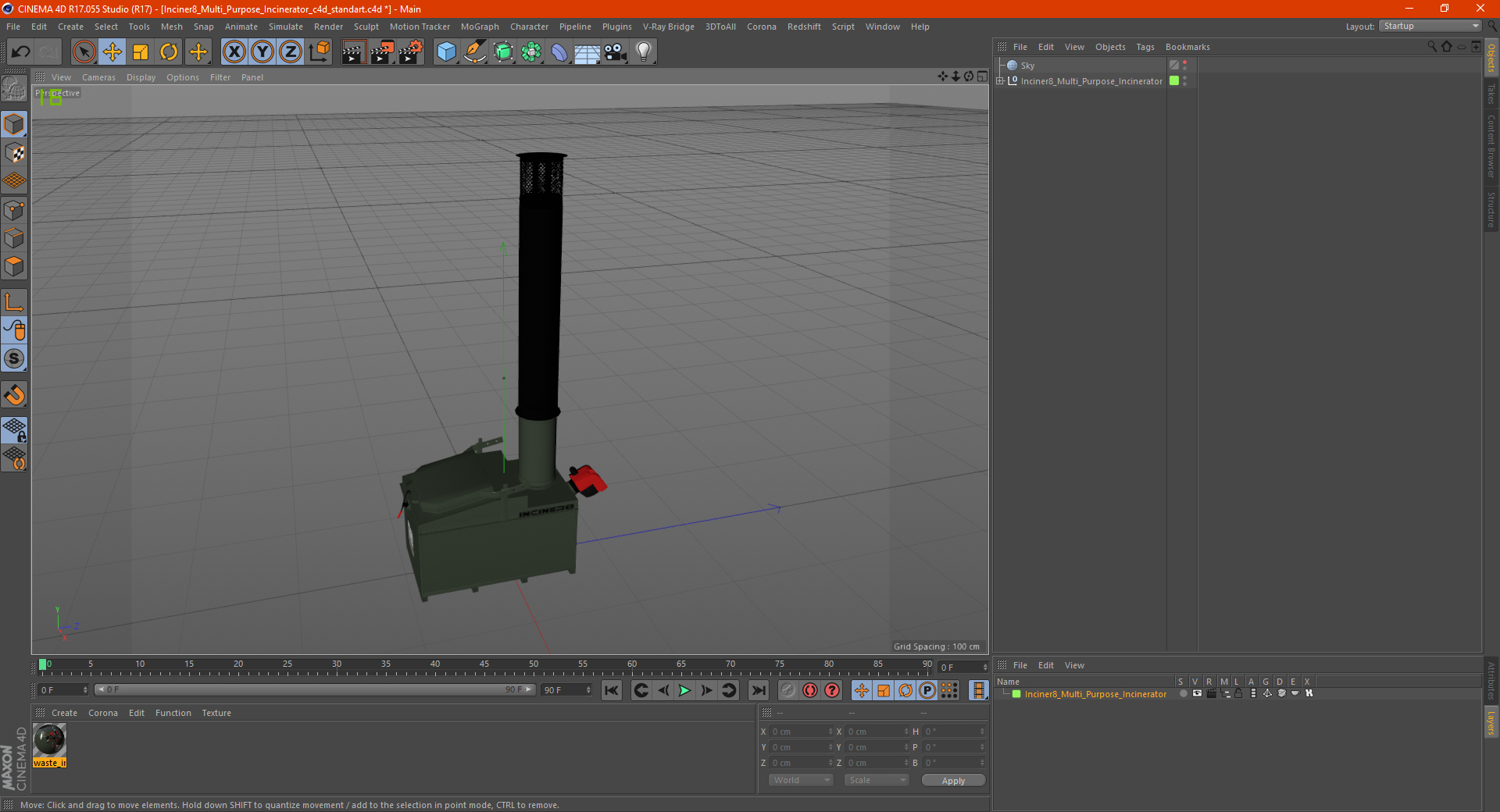
Task: Click the Apply button
Action: coord(953,781)
